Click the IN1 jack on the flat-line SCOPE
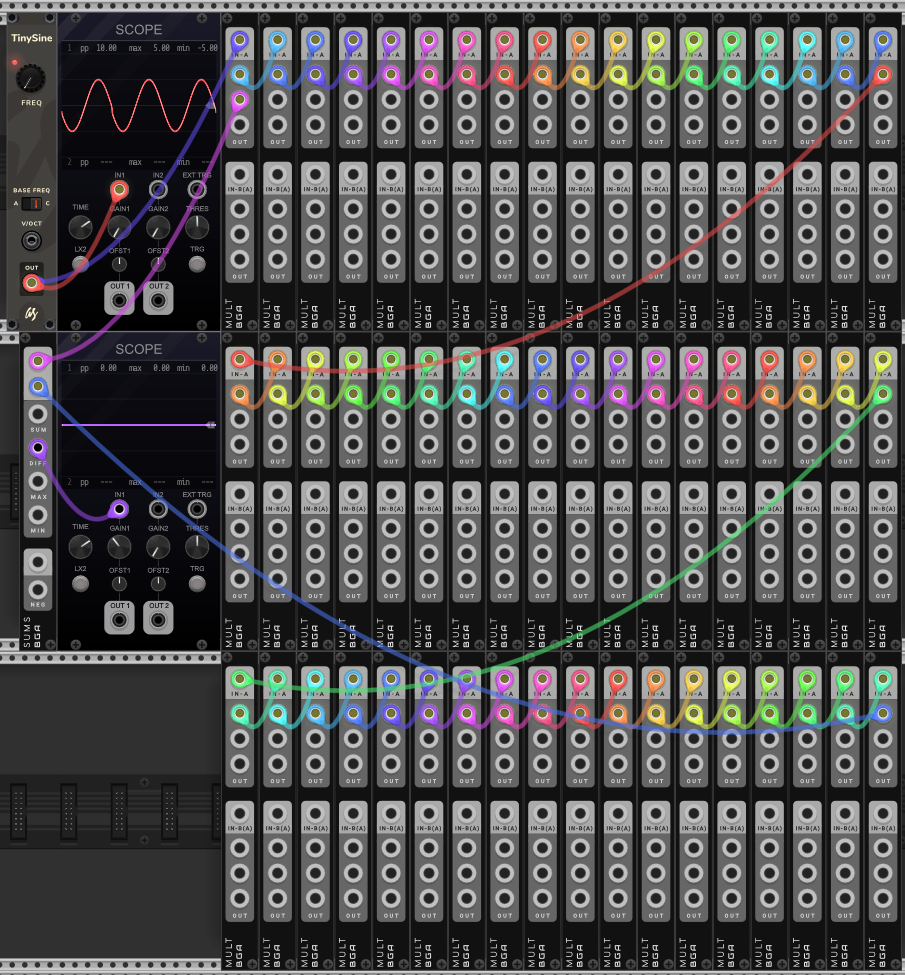The width and height of the screenshot is (905, 975). click(x=119, y=509)
